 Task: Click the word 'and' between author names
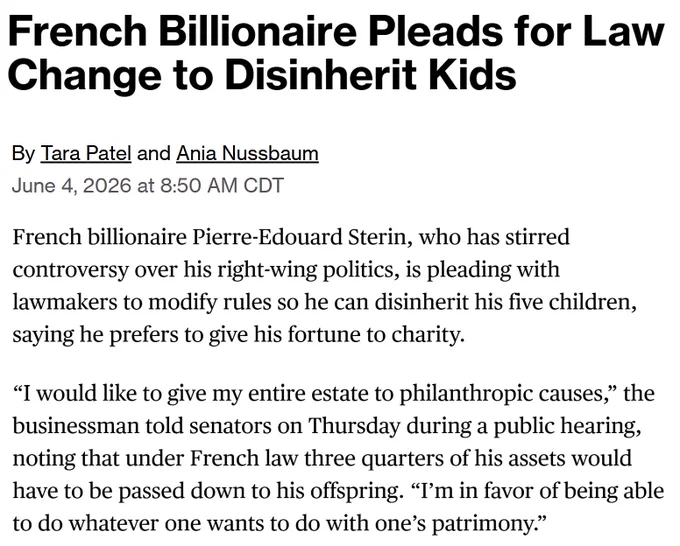(154, 154)
